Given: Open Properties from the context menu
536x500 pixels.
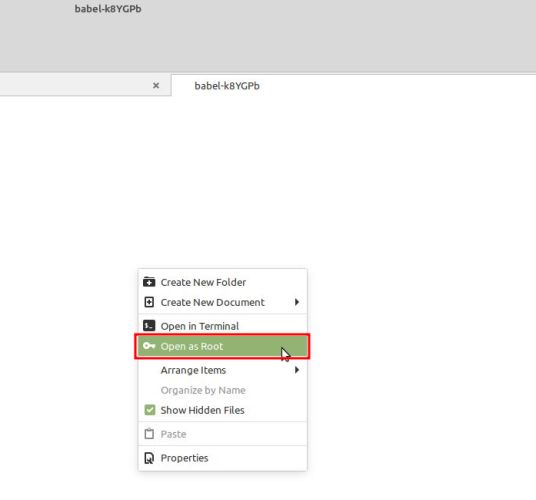Looking at the screenshot, I should [222, 458].
